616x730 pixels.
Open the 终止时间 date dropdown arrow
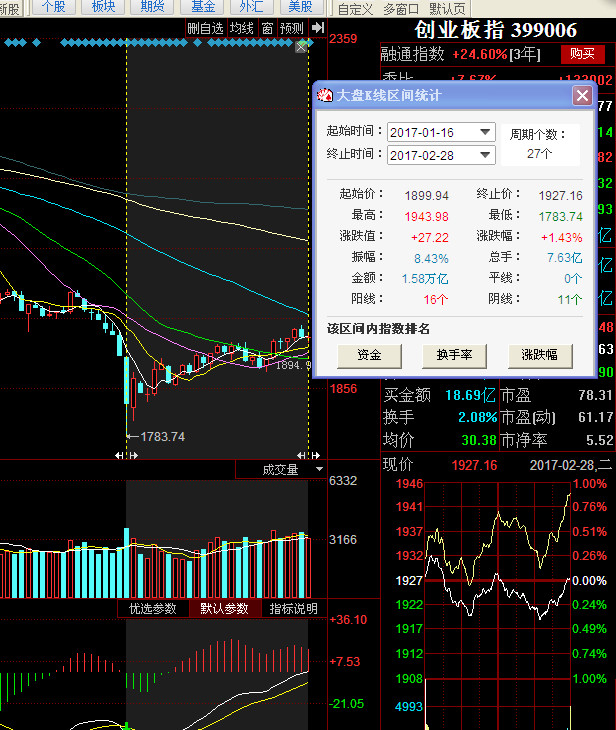(x=485, y=155)
